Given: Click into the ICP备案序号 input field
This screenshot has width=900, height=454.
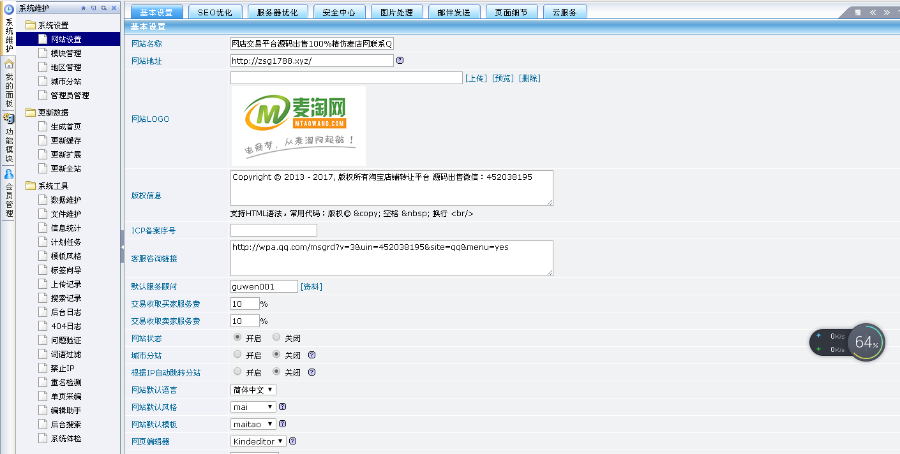Looking at the screenshot, I should (x=273, y=230).
